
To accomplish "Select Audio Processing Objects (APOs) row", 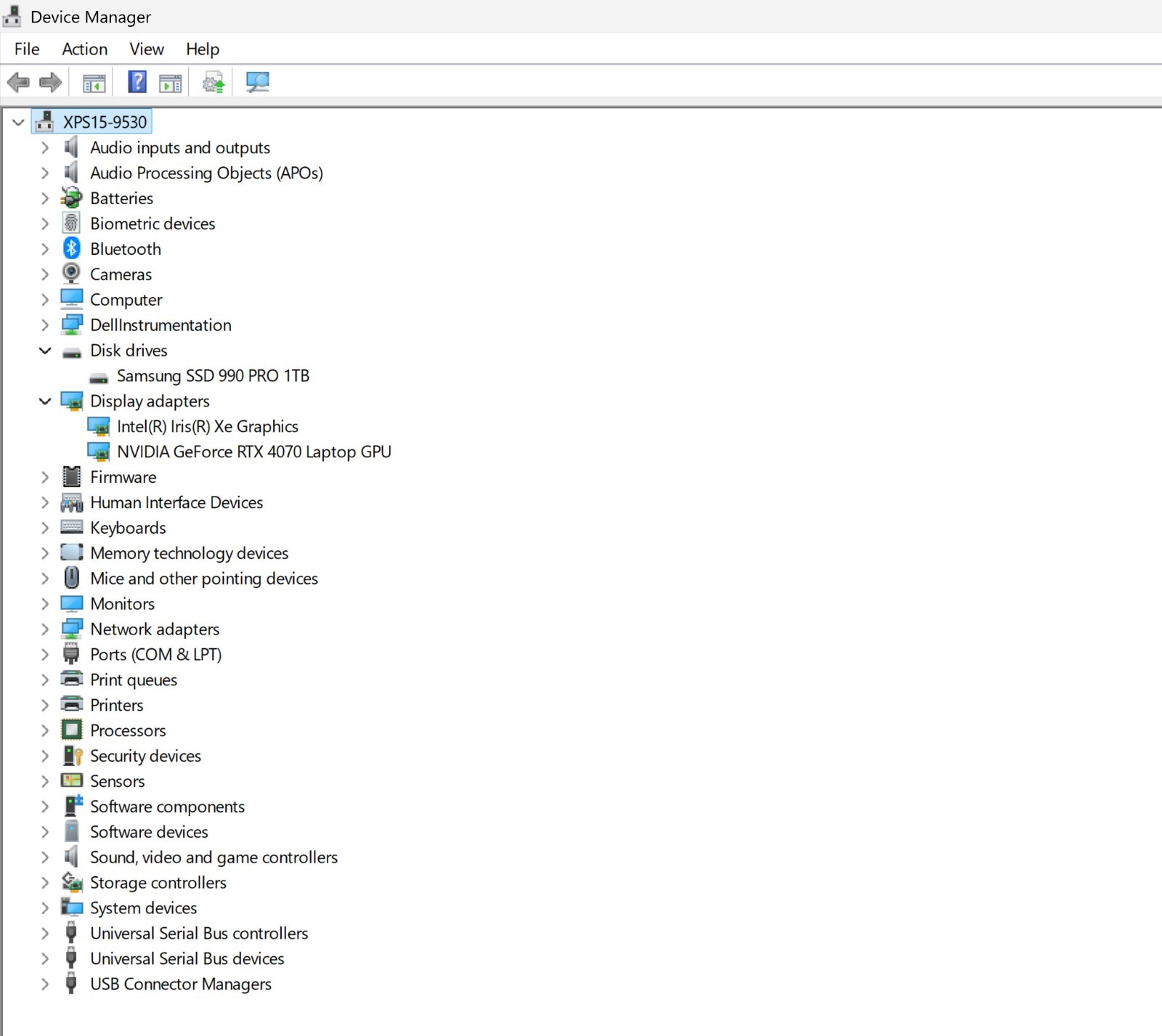I will click(x=206, y=173).
